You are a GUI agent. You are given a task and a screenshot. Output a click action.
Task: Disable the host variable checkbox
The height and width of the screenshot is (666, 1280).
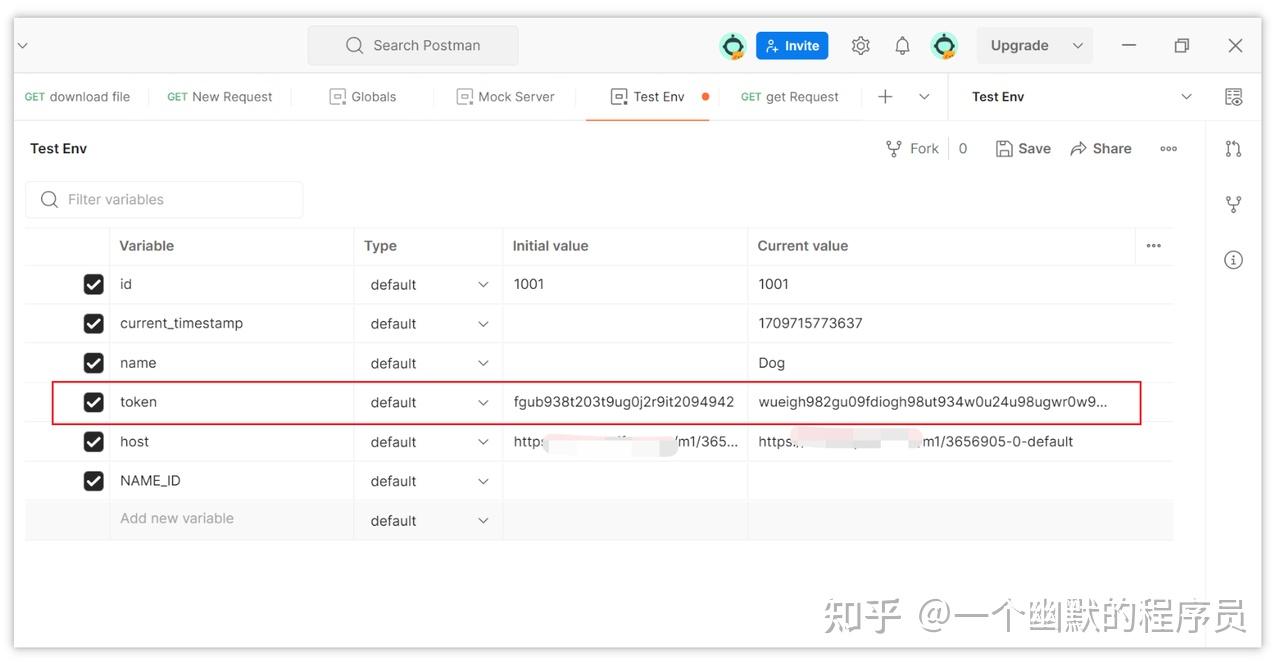click(x=93, y=441)
